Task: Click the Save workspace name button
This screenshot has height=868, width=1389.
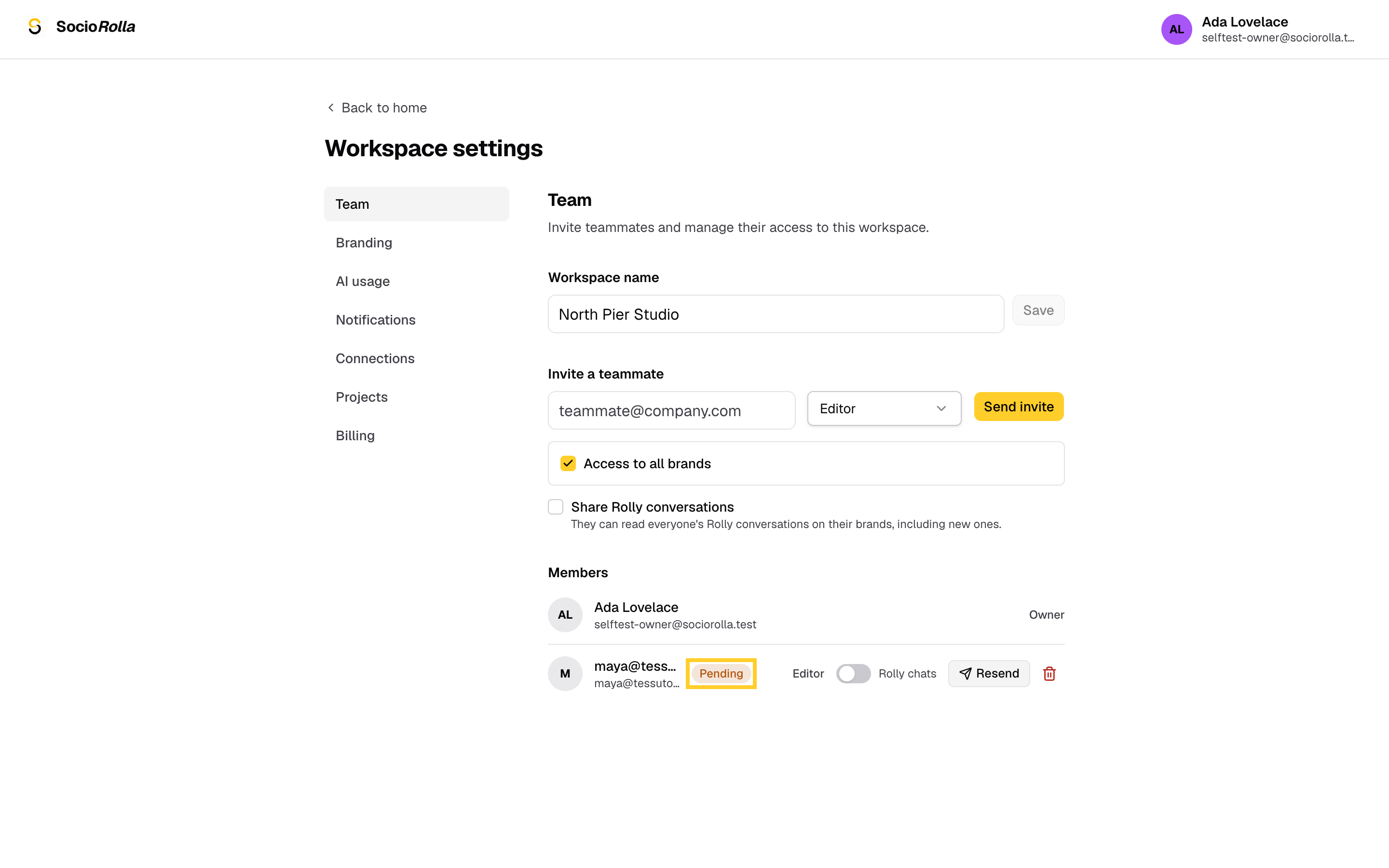Action: [1038, 310]
